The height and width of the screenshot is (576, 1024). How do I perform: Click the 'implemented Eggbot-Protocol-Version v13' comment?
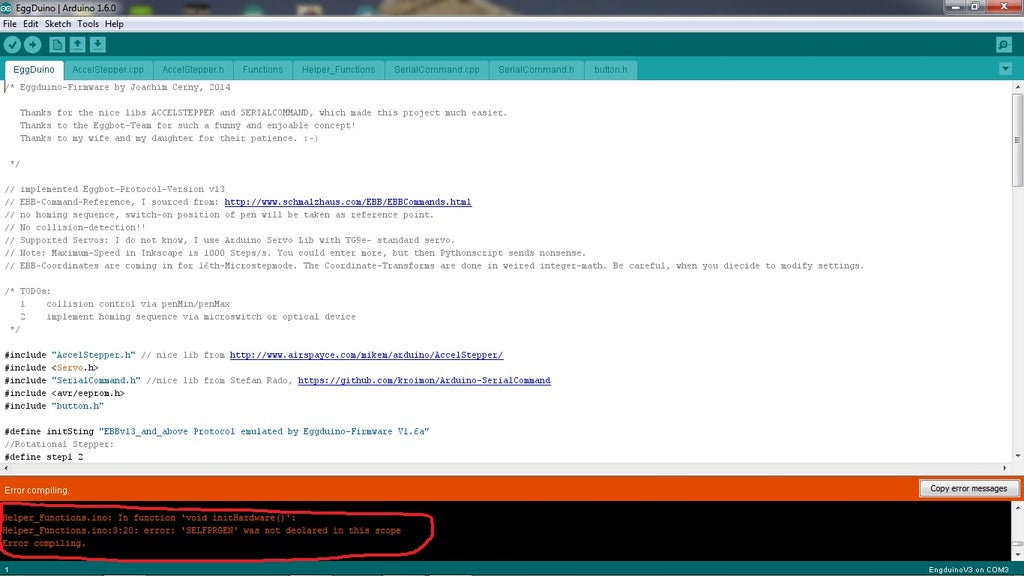tap(114, 189)
